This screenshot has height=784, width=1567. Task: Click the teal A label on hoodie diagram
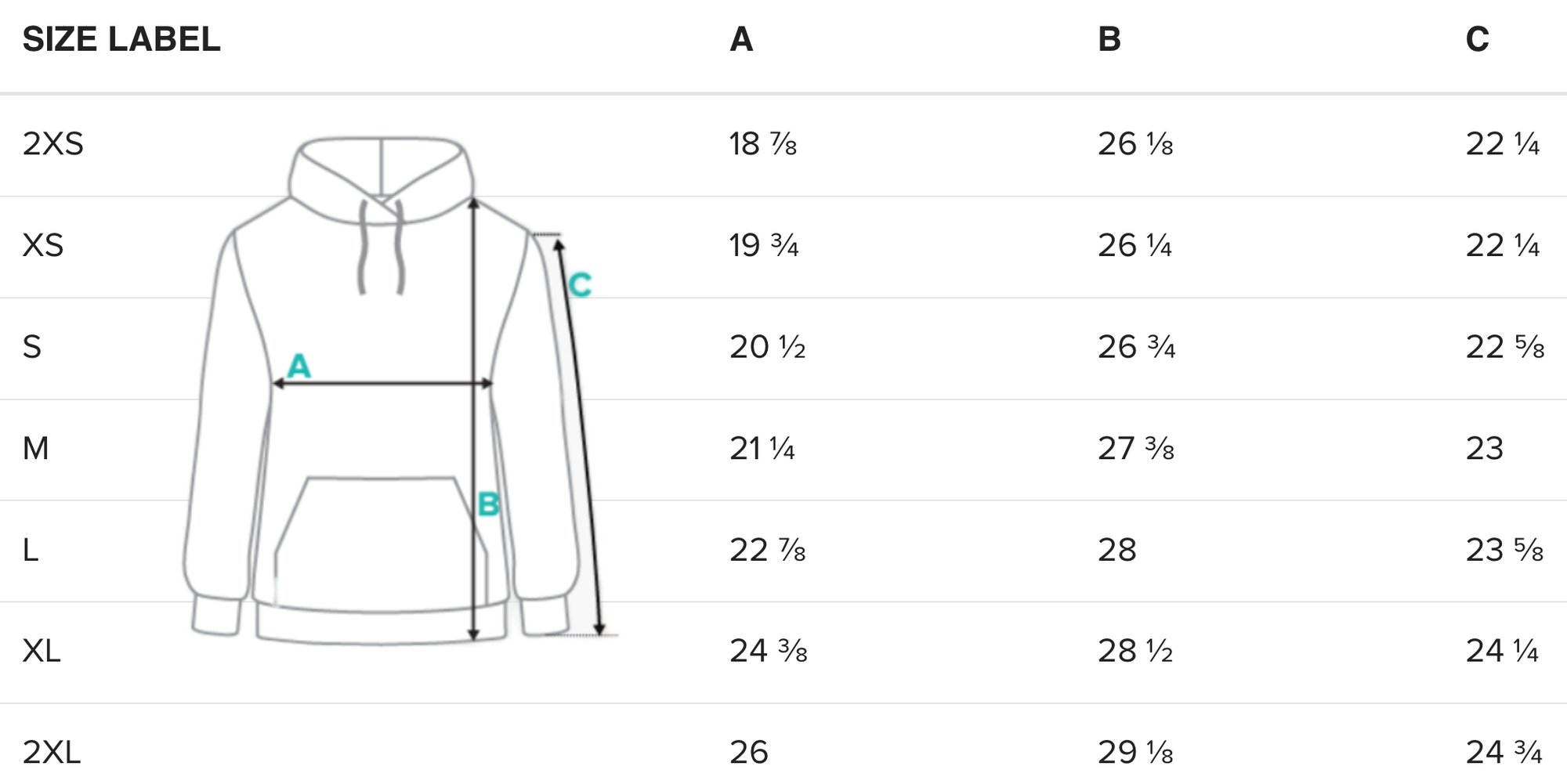click(299, 366)
